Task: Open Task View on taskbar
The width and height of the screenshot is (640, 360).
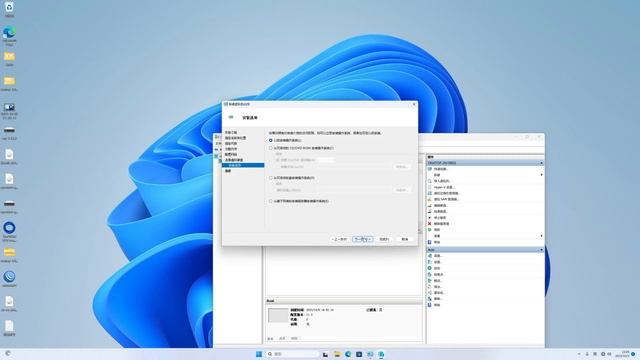Action: pos(325,354)
